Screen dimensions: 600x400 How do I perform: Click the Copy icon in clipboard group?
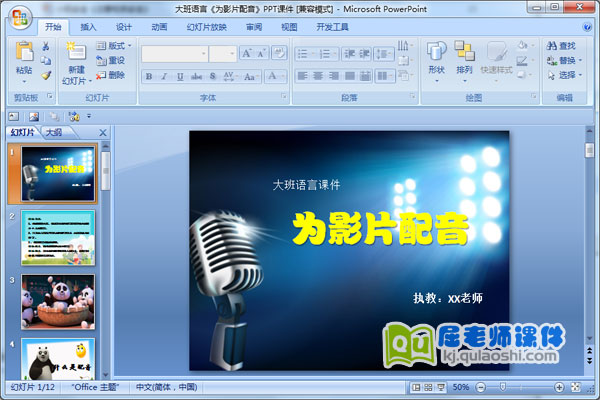pyautogui.click(x=46, y=60)
